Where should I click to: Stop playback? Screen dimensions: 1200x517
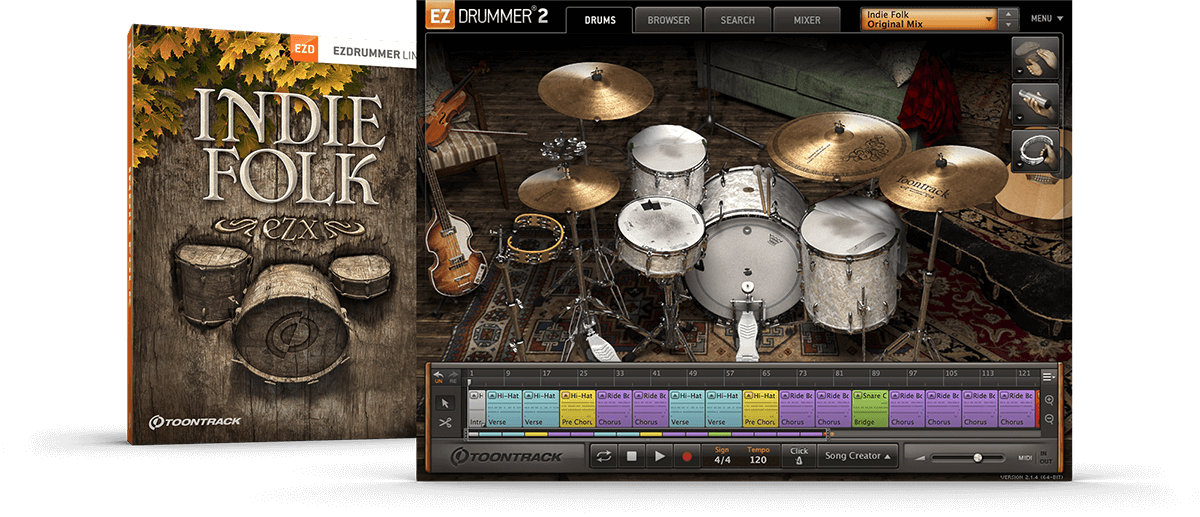(631, 456)
